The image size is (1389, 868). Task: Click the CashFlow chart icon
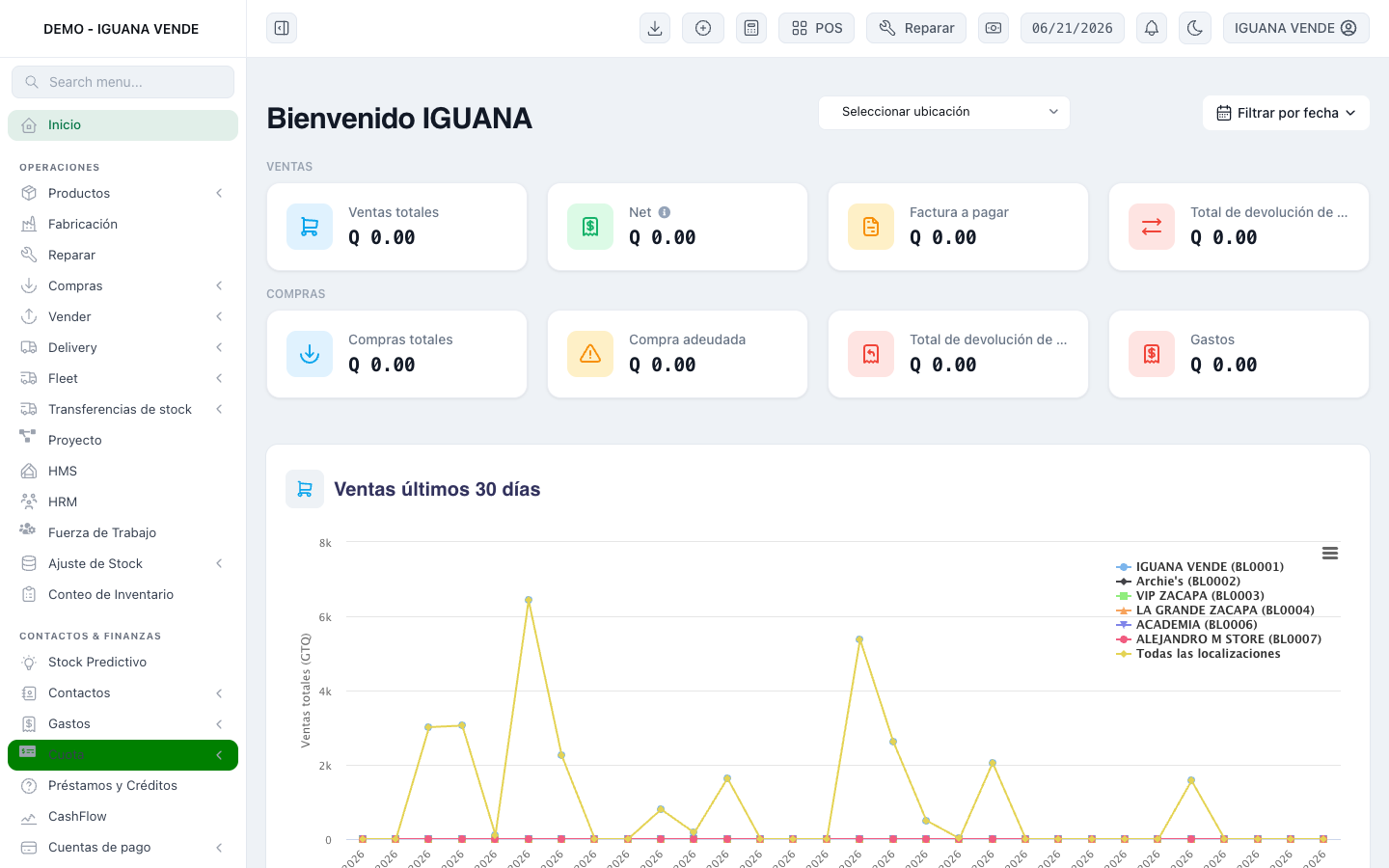tap(29, 817)
